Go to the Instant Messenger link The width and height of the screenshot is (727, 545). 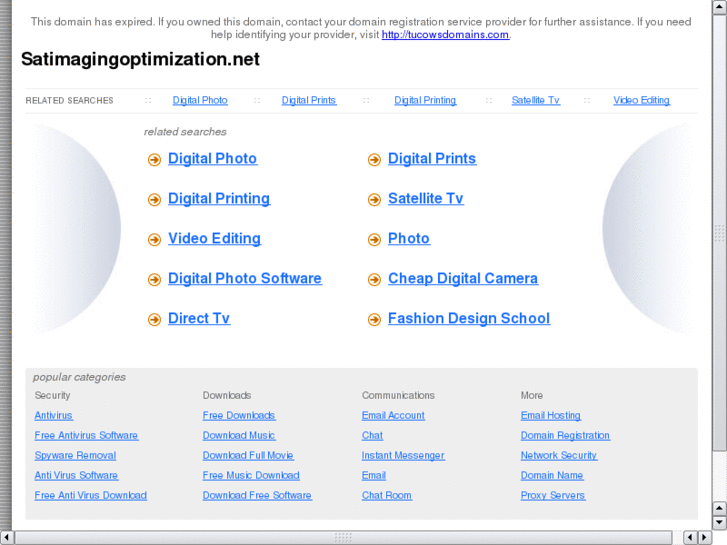coord(403,456)
